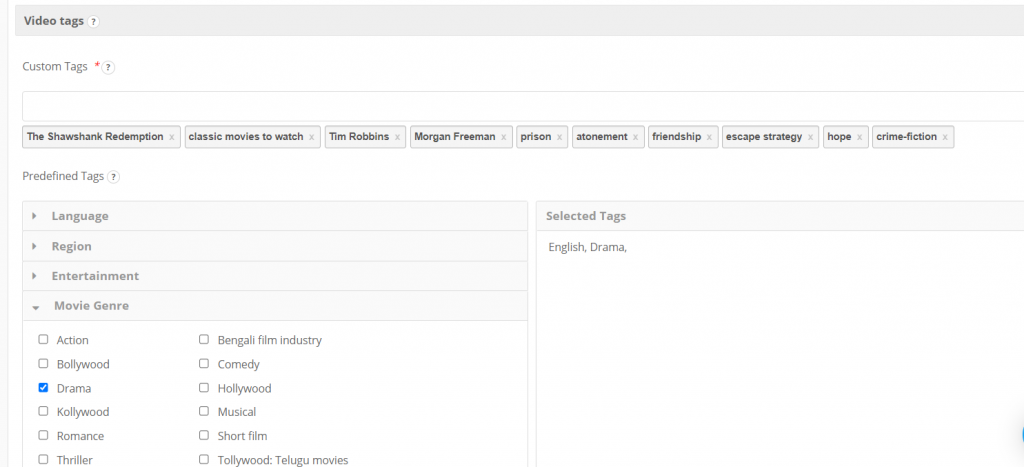Click the 'Morgan Freeman' tag text
The image size is (1024, 467).
coord(455,137)
